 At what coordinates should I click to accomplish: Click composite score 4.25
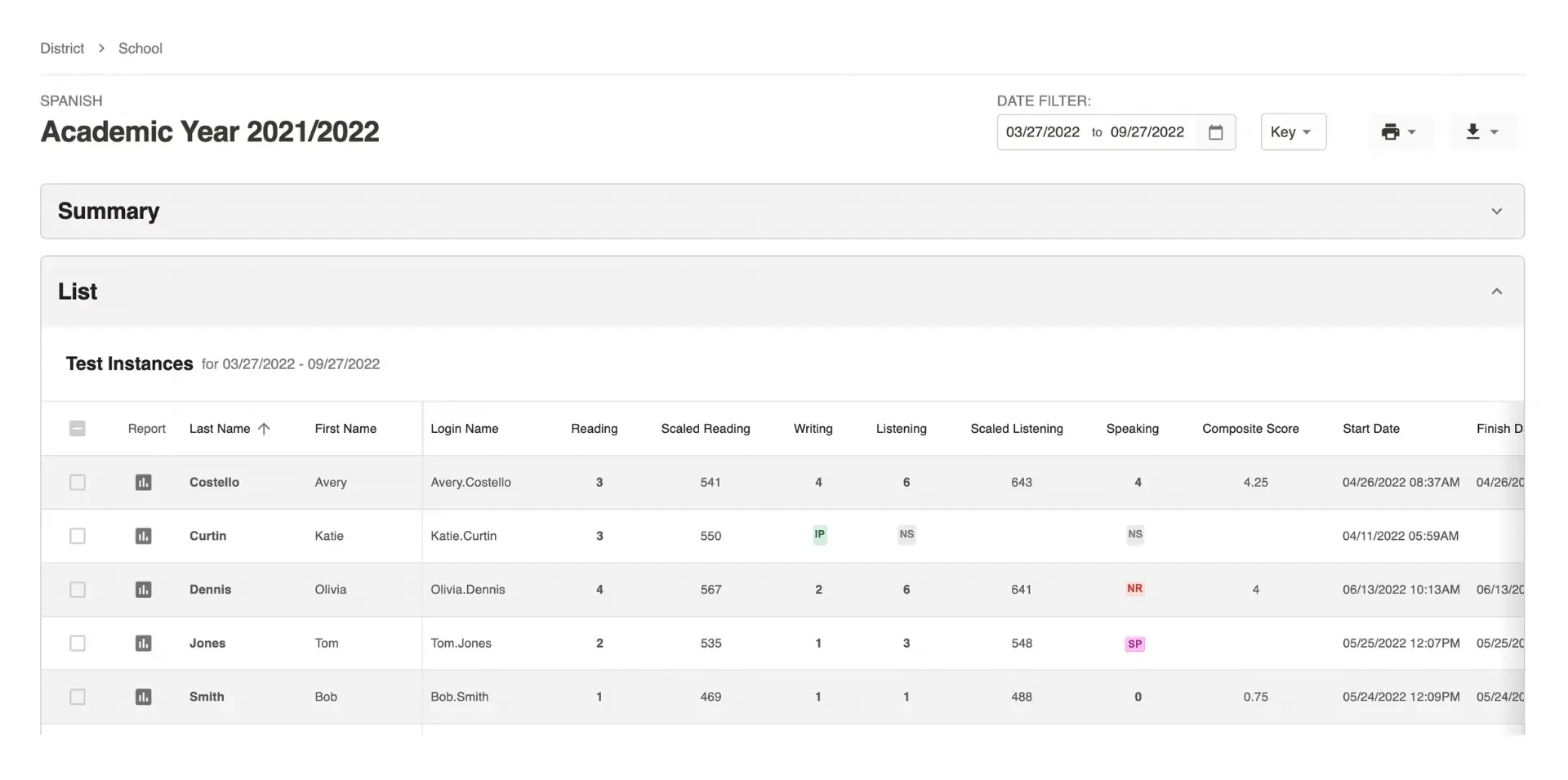click(x=1256, y=483)
